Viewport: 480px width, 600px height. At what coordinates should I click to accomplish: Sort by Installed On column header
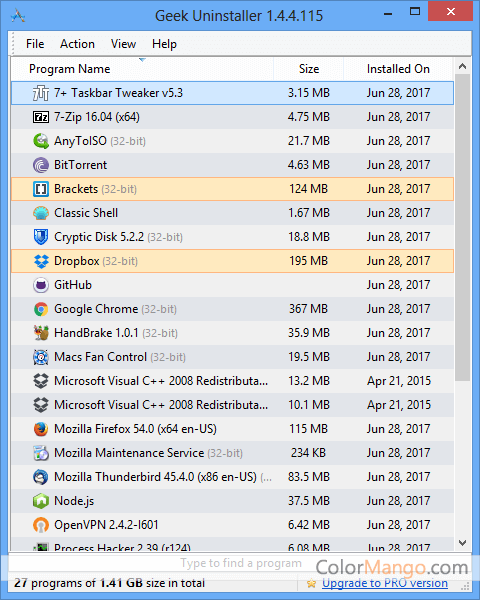[x=398, y=69]
